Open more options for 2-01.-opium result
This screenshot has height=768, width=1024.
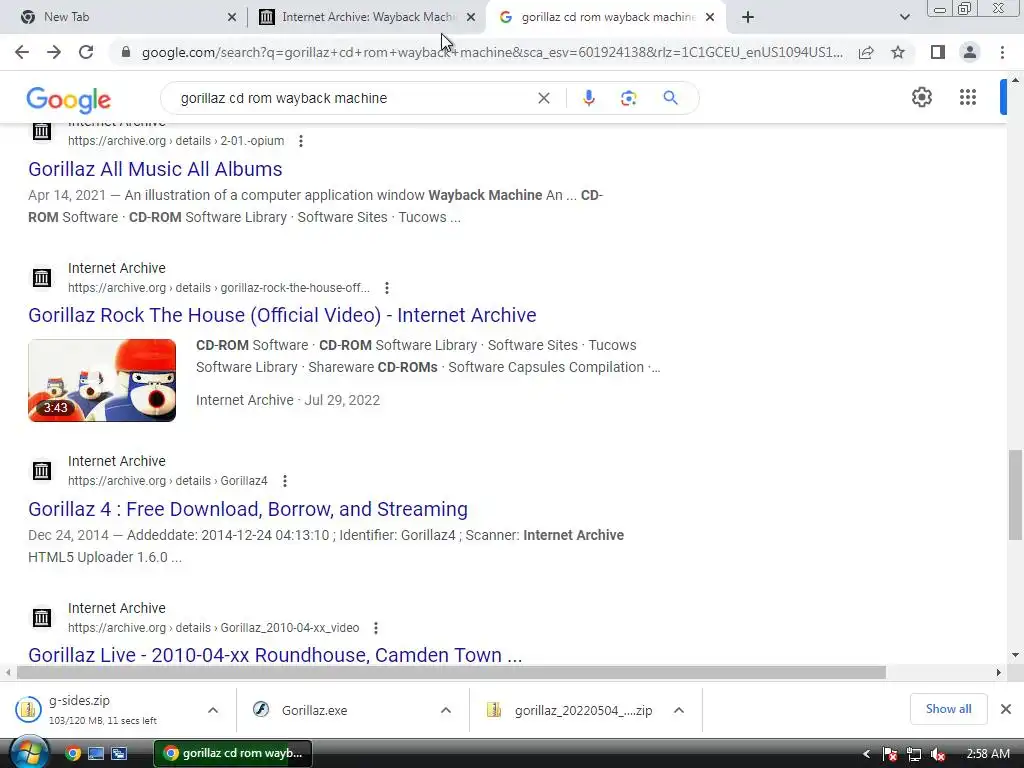(300, 141)
